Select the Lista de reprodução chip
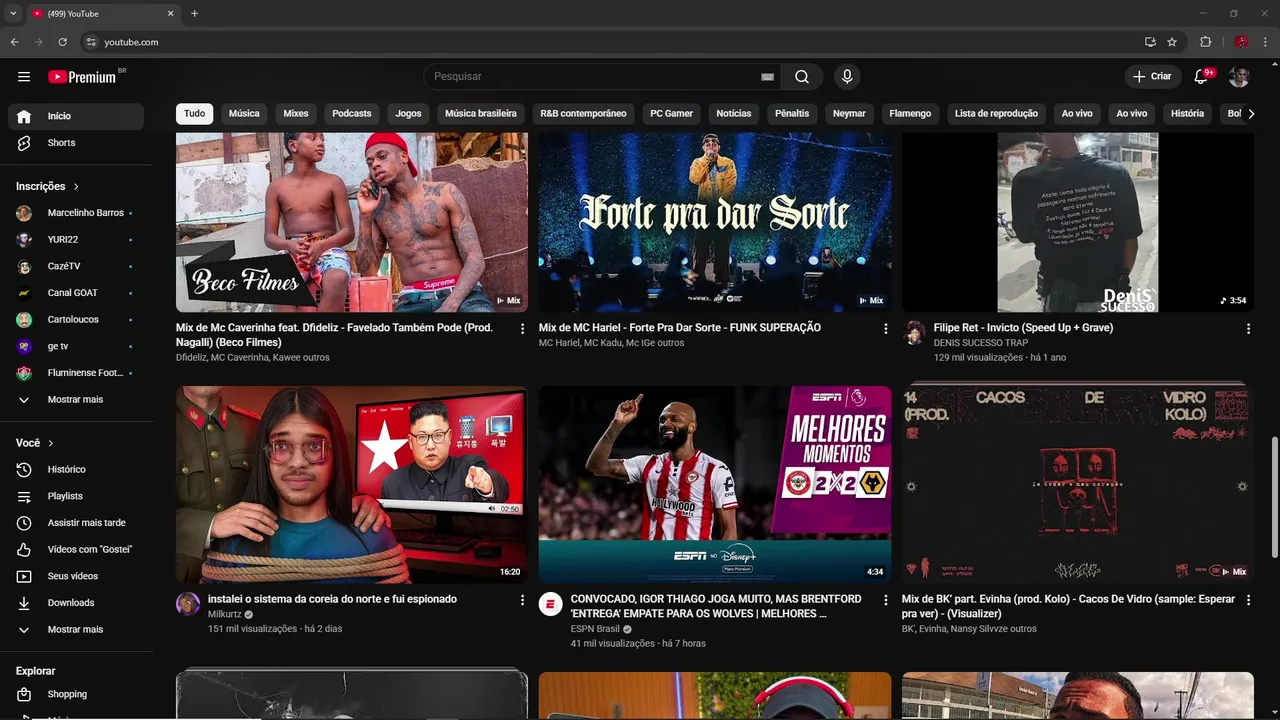1280x720 pixels. [996, 114]
